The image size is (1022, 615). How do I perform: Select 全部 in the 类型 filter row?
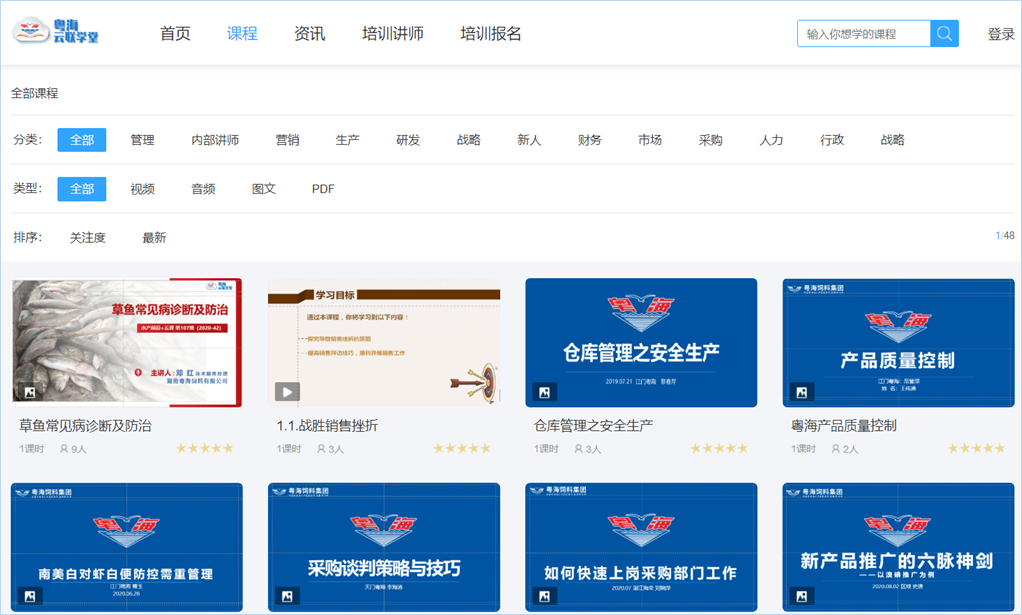tap(82, 189)
